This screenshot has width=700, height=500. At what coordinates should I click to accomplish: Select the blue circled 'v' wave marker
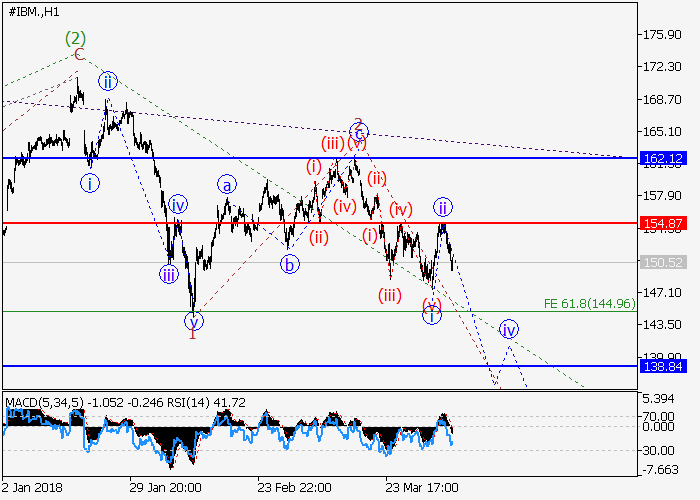tap(193, 321)
